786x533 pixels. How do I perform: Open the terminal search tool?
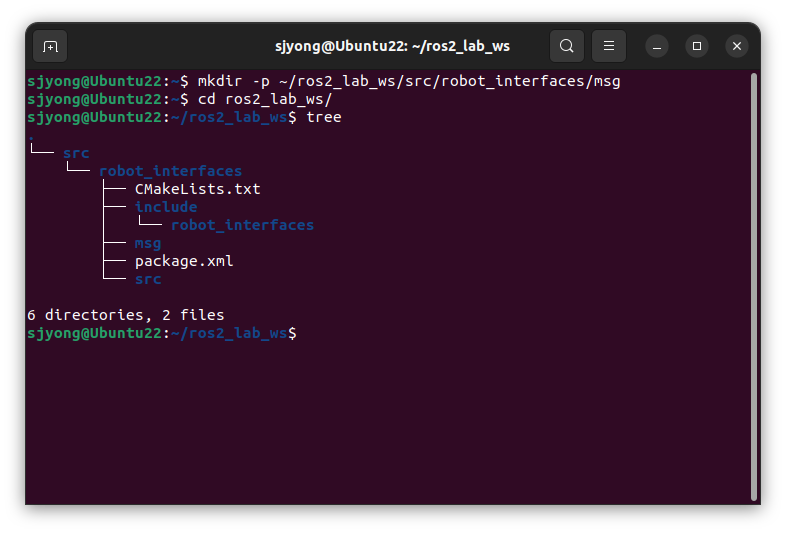566,46
